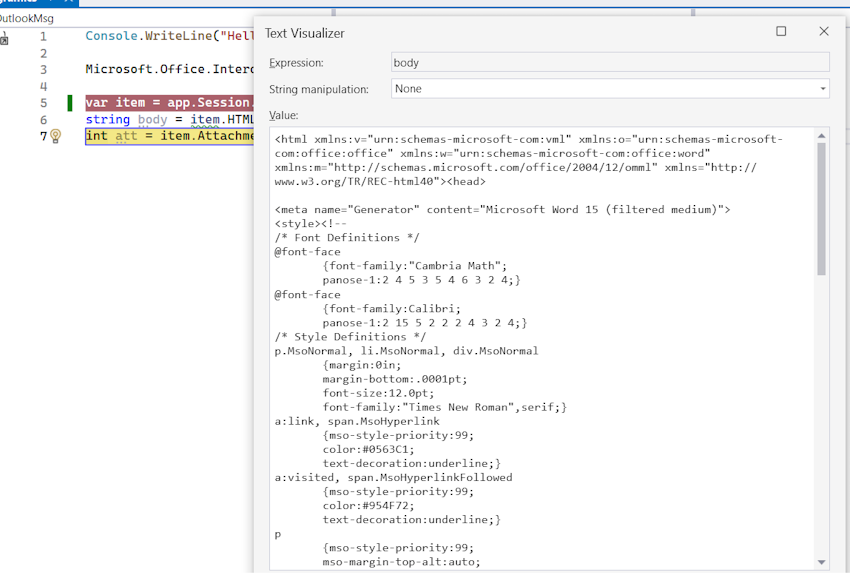
Task: Click line number 6 in the editor
Action: (43, 120)
